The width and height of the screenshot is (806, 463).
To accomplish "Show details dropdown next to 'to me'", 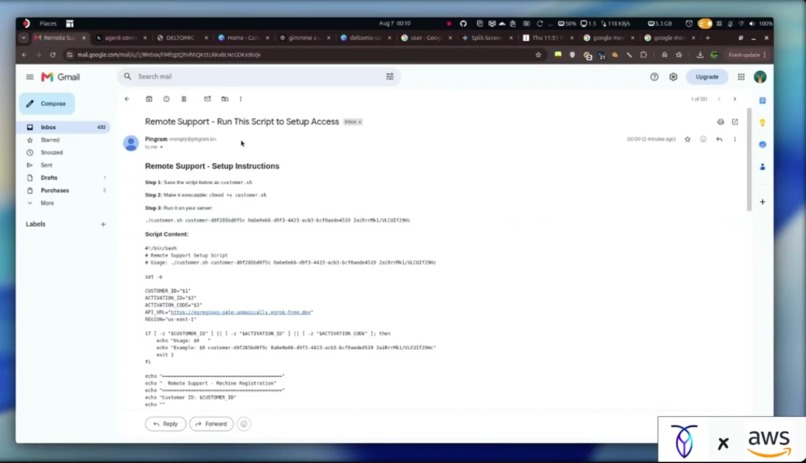I will coord(161,147).
